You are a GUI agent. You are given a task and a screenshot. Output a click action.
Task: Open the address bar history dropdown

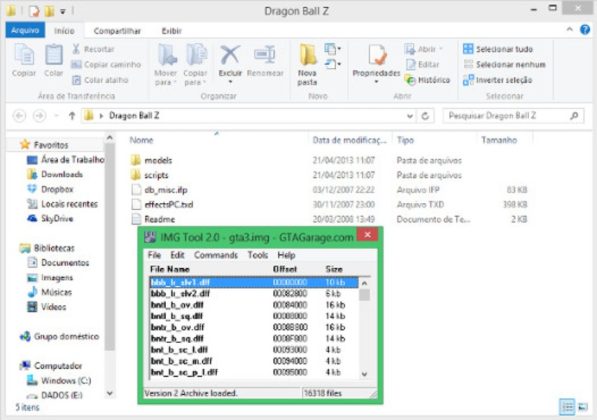(410, 116)
